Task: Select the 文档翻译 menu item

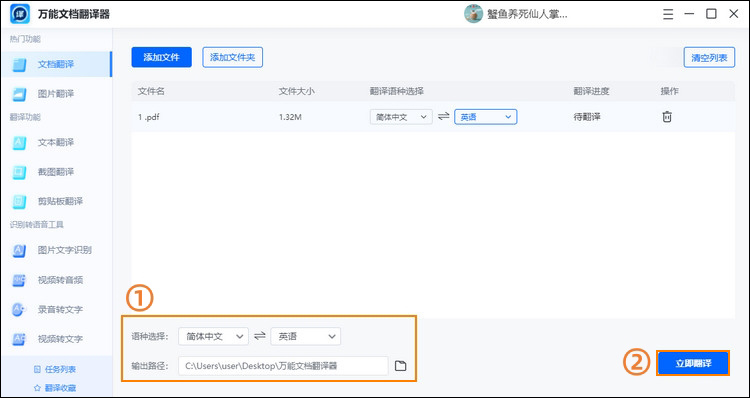Action: pyautogui.click(x=56, y=65)
